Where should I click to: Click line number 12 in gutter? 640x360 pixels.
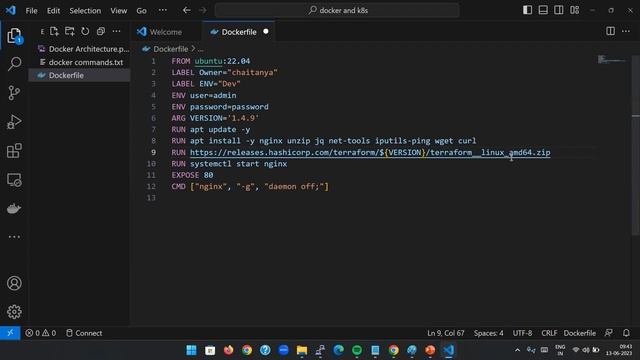click(151, 186)
